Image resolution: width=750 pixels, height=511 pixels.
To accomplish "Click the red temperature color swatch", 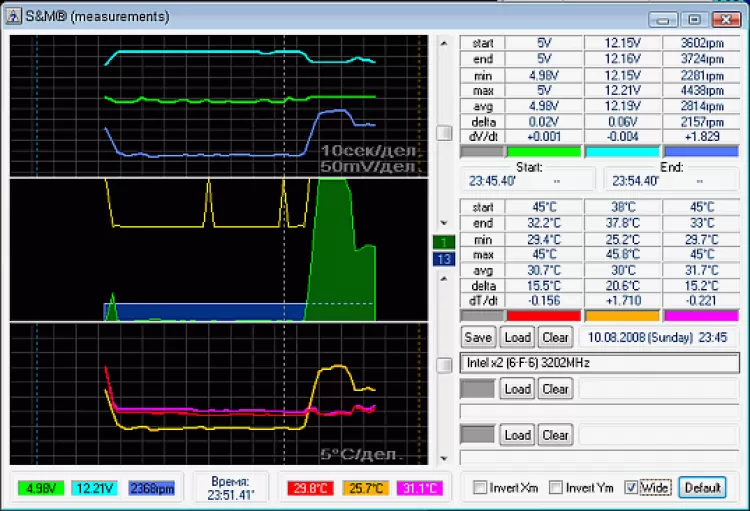I will [x=545, y=316].
